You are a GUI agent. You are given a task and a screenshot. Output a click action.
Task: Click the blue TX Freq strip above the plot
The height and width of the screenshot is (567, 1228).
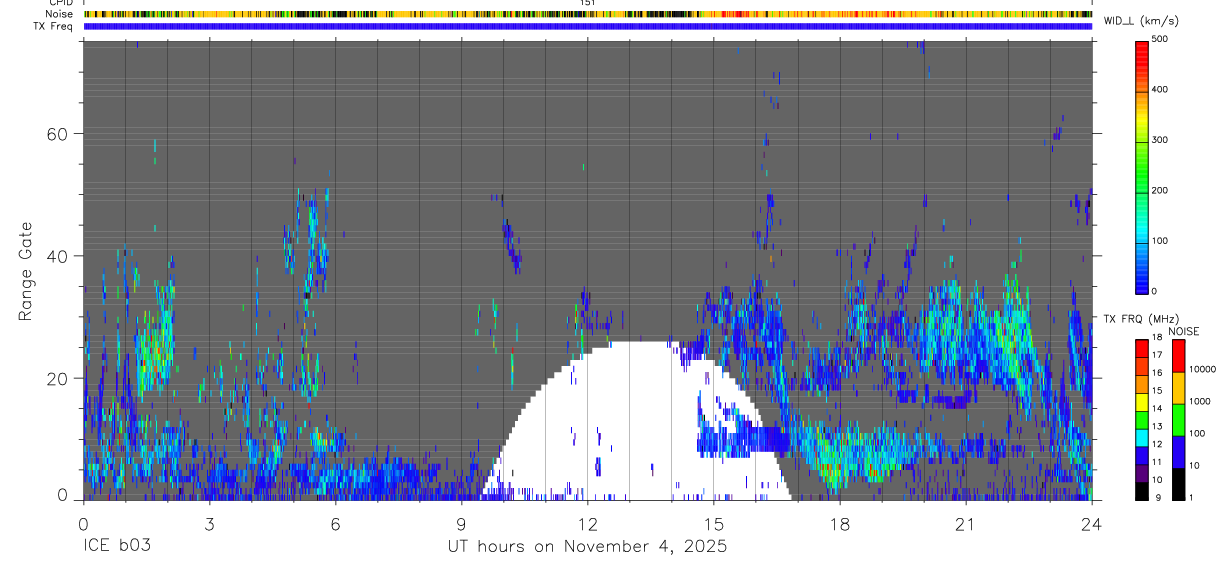coord(588,26)
